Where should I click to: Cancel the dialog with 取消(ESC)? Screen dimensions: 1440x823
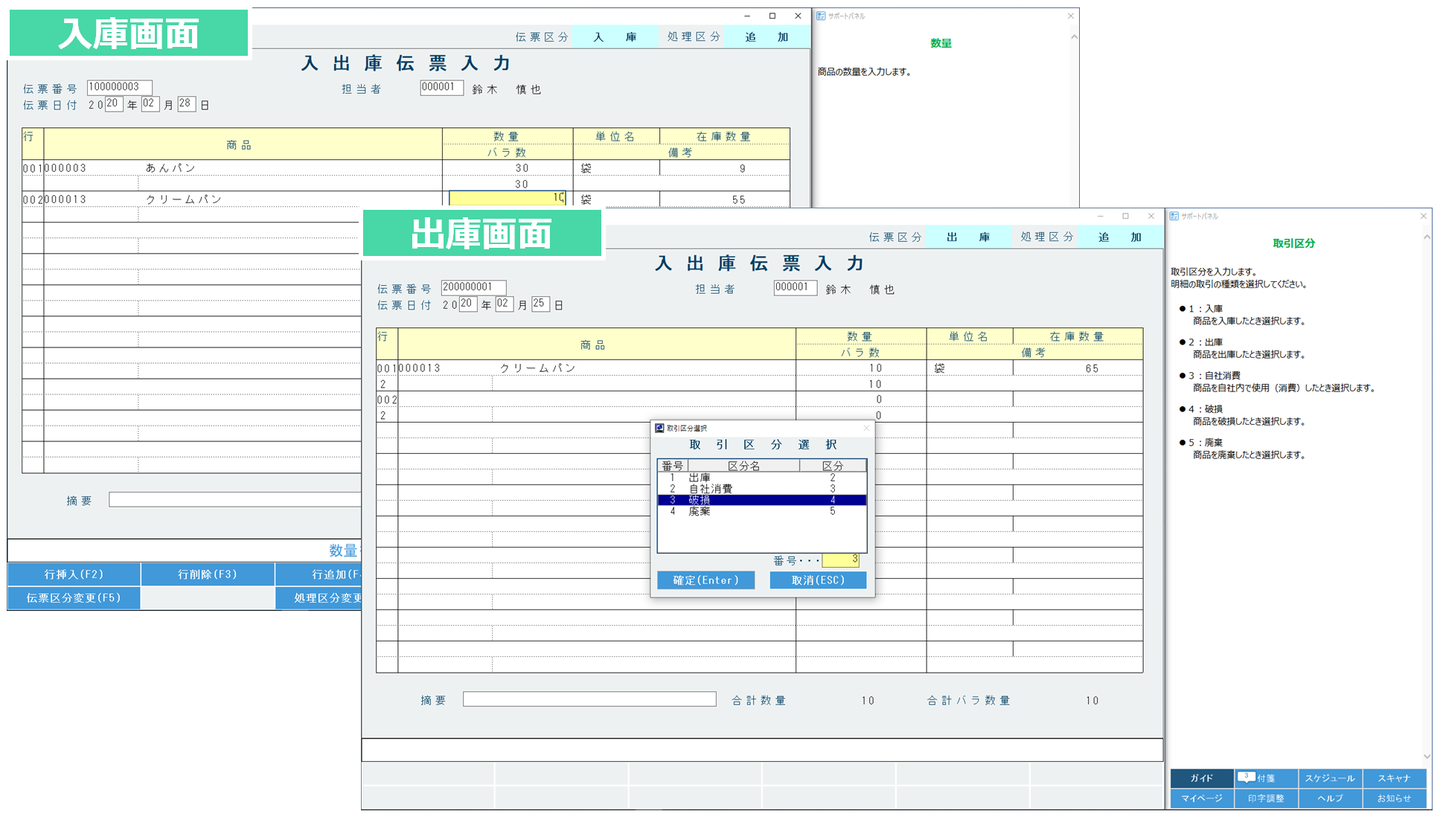(x=818, y=580)
